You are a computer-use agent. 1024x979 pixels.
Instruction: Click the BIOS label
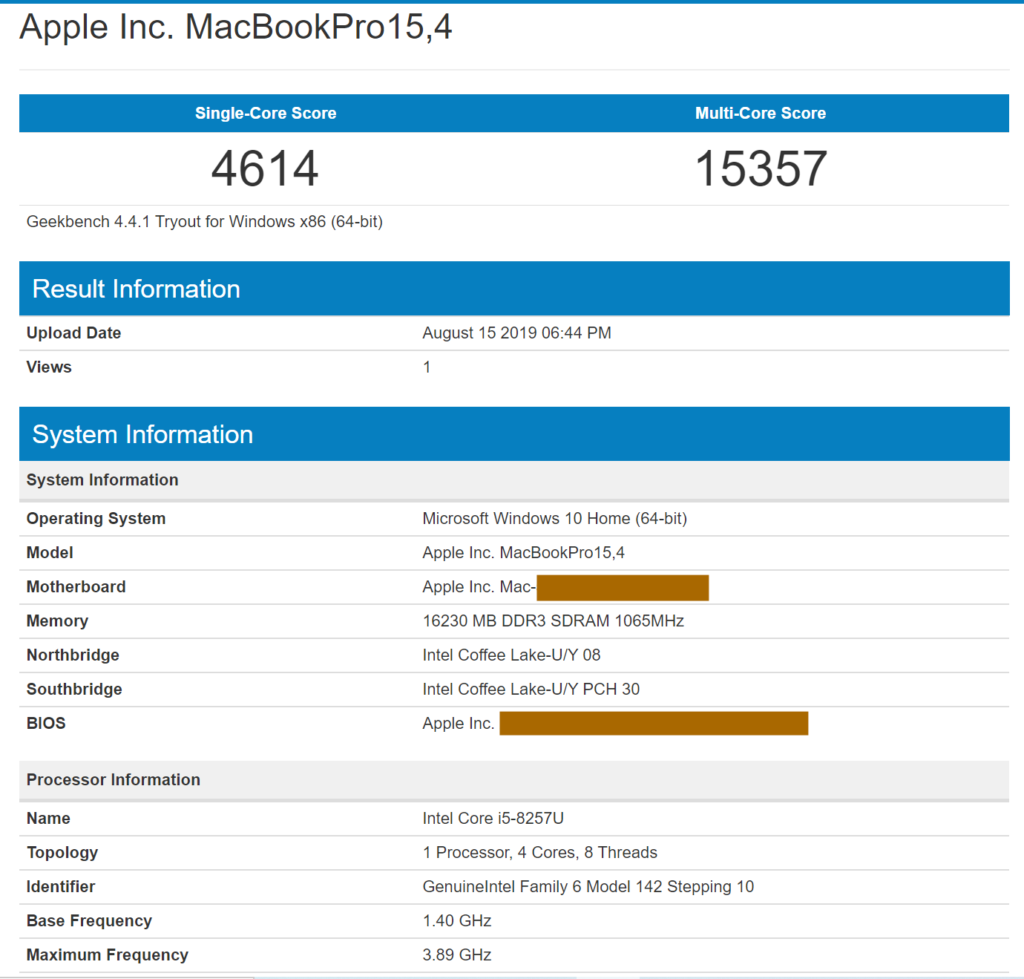pos(46,723)
